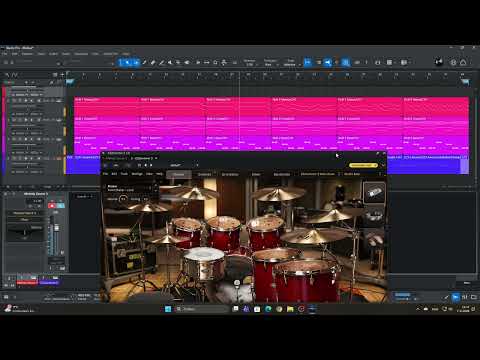Adjust Volume knob in drum properties panel
The image size is (480, 360).
(x=123, y=199)
